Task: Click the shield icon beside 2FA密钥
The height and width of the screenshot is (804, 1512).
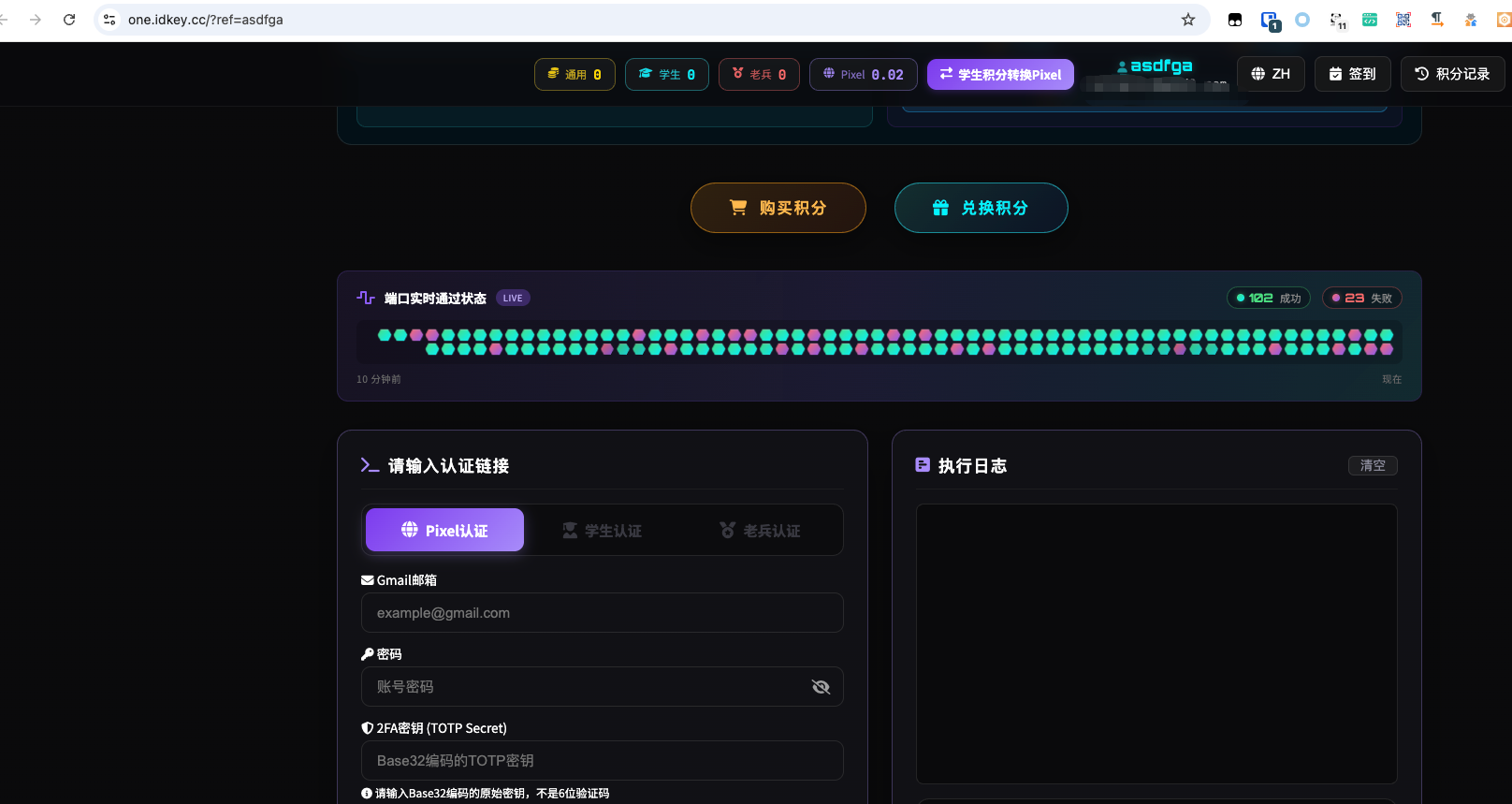Action: tap(368, 728)
